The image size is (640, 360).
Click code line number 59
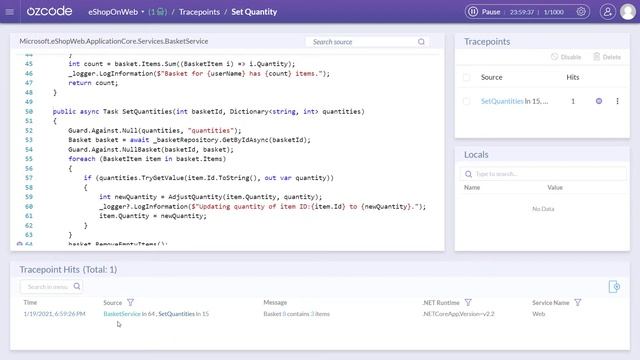29,197
